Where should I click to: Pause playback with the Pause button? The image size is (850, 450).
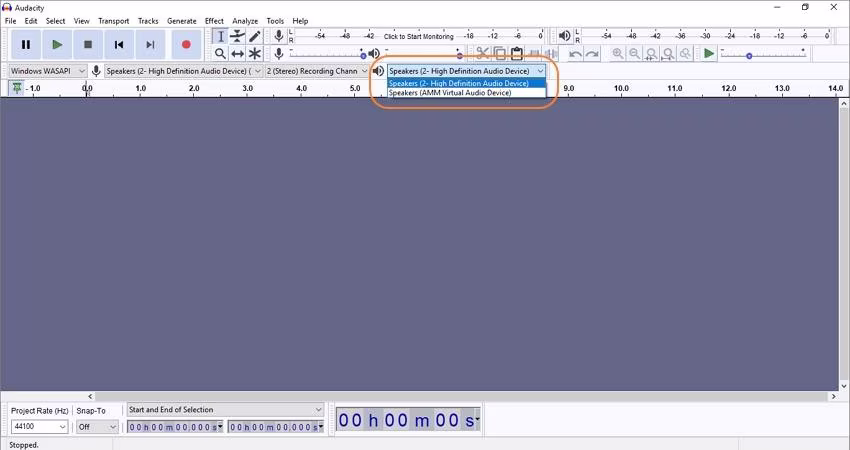pos(25,44)
